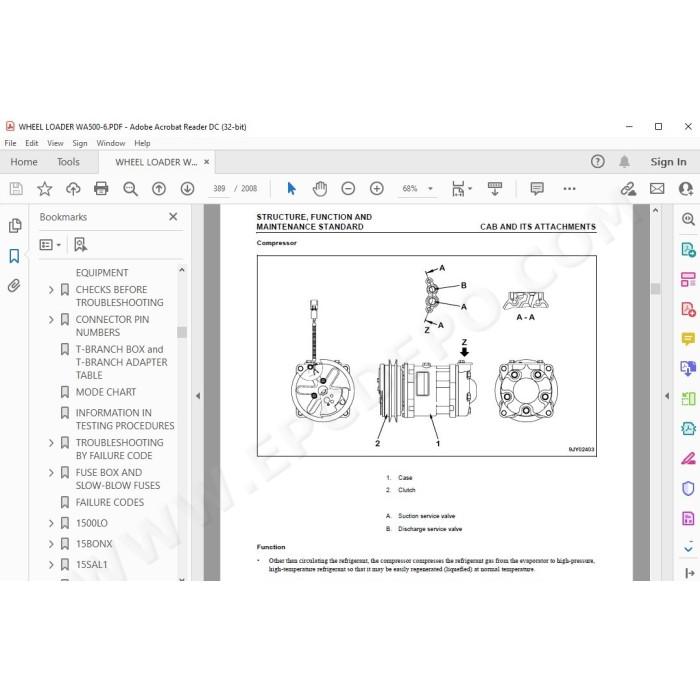Collapse the left navigation pane arrow
The image size is (700, 700).
(x=198, y=396)
